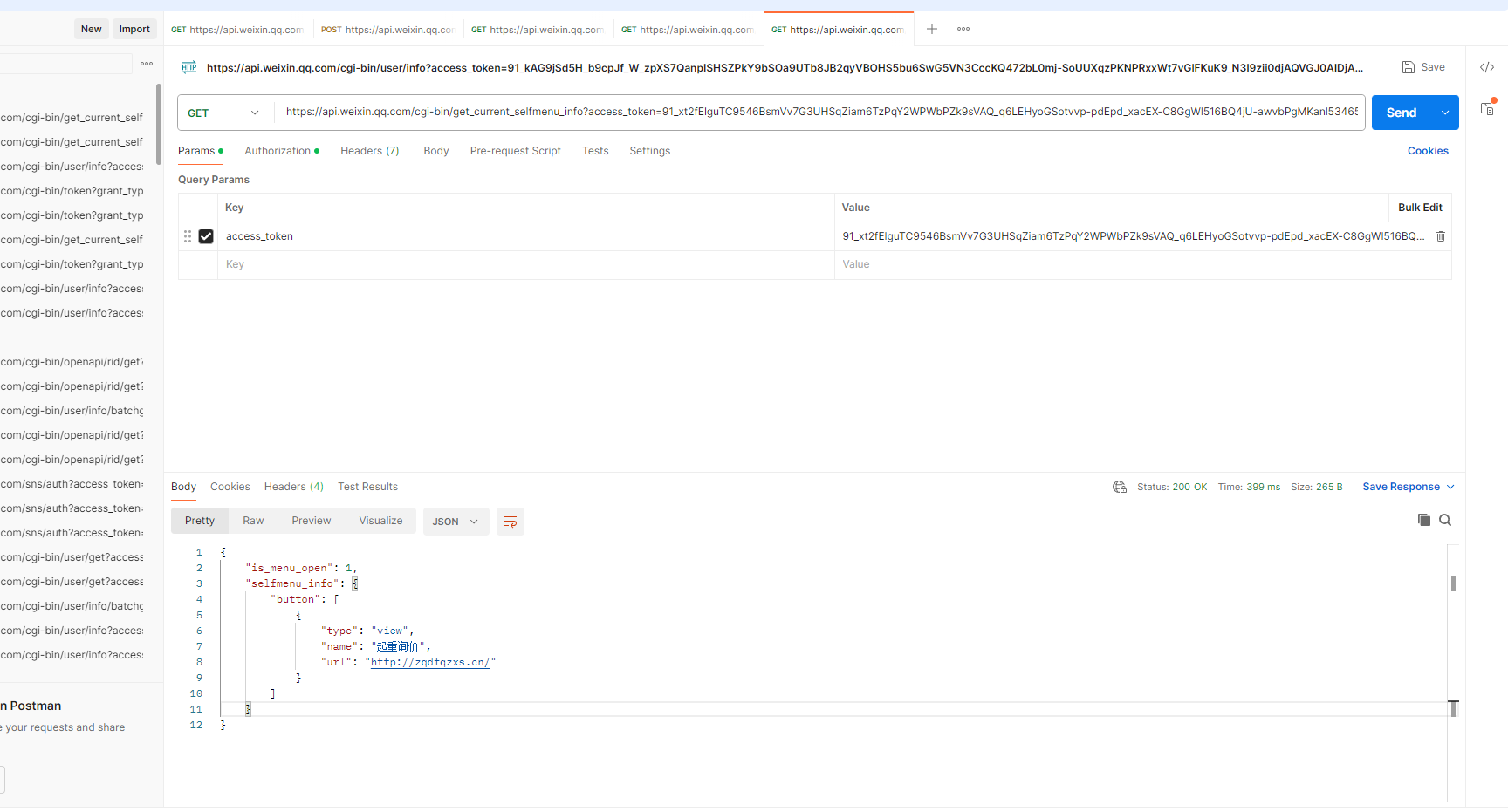Expand the Send button options arrow

pyautogui.click(x=1446, y=113)
